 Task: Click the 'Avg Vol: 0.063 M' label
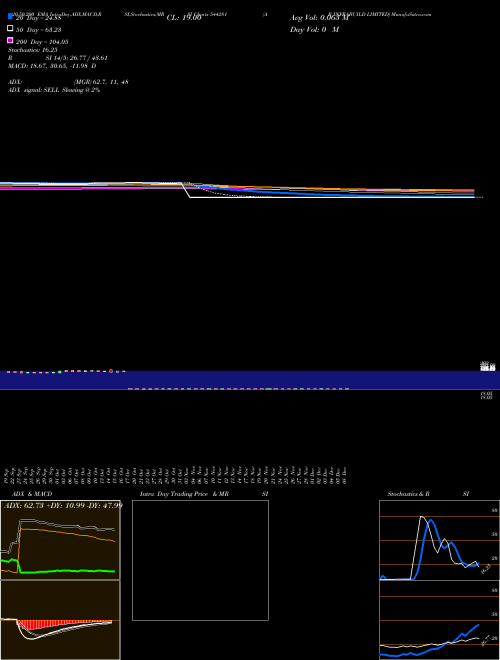(319, 18)
